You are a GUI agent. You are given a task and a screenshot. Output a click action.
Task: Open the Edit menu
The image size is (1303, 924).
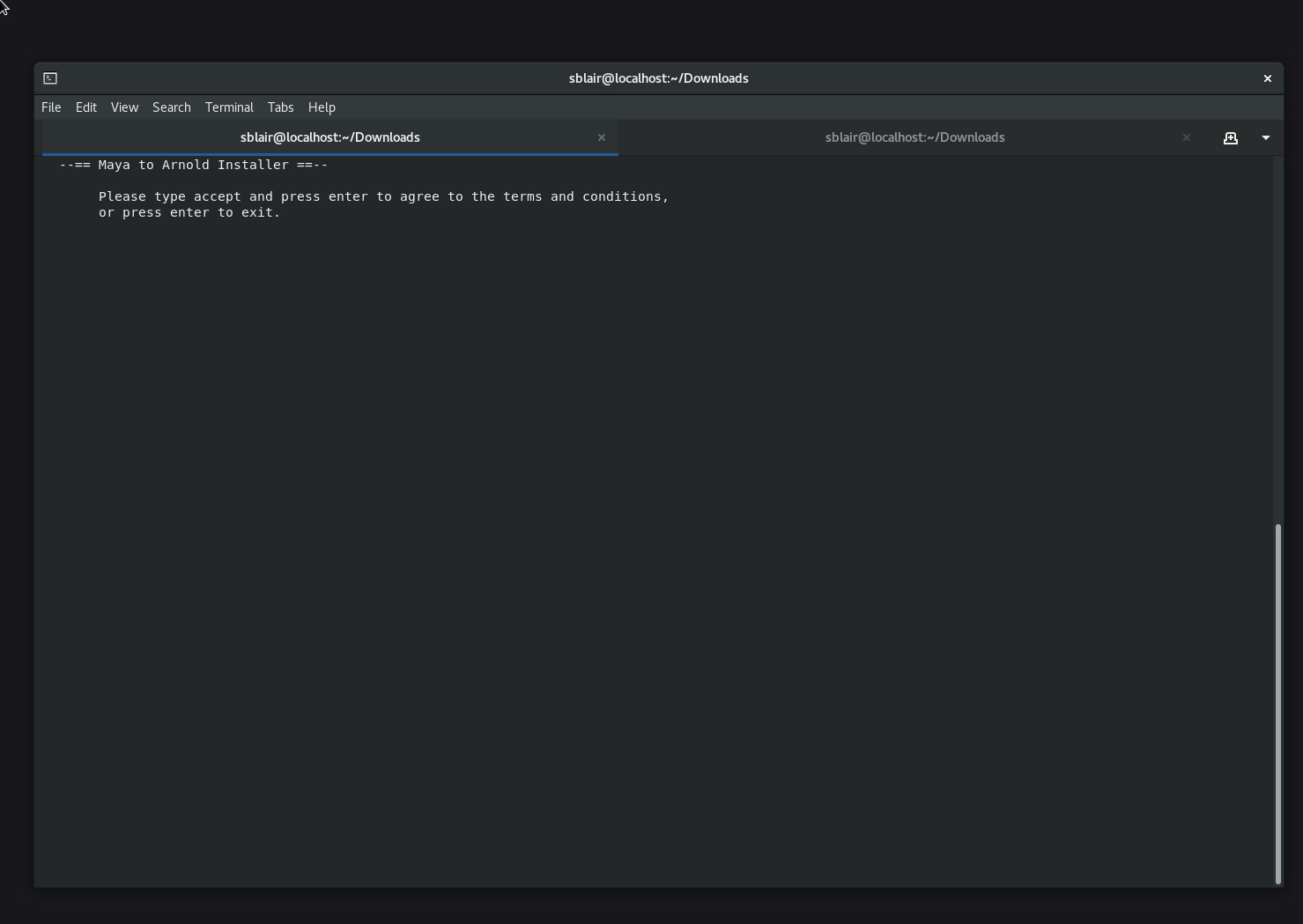(x=85, y=107)
